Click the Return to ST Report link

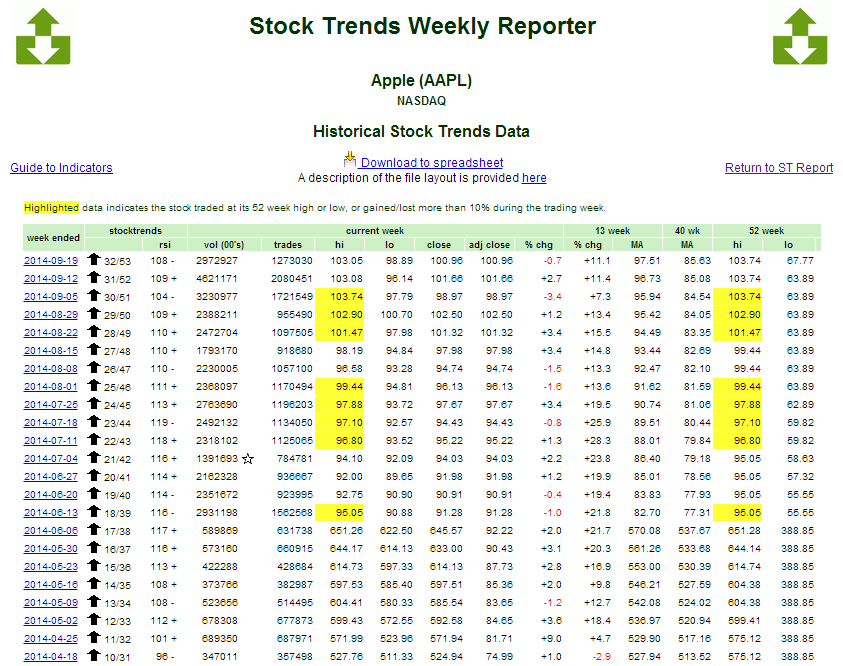coord(779,168)
